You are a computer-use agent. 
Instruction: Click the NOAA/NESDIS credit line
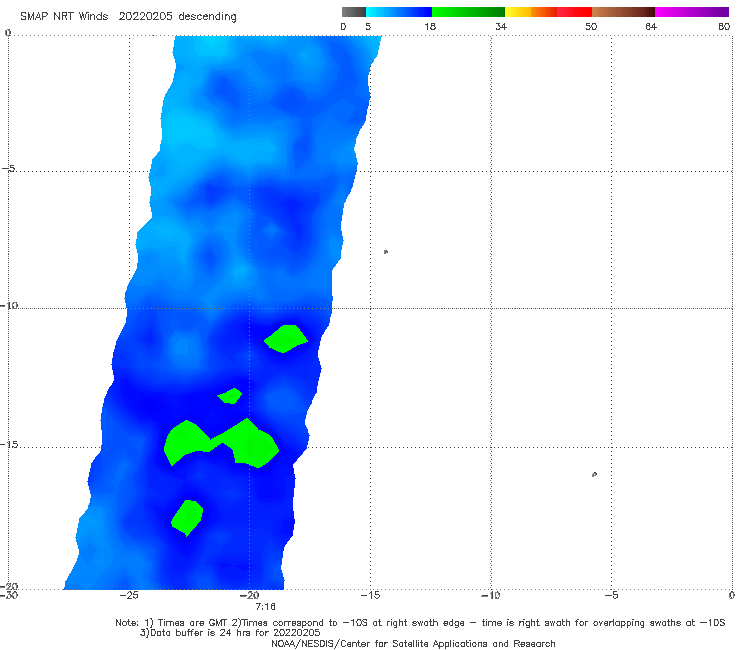tap(413, 644)
